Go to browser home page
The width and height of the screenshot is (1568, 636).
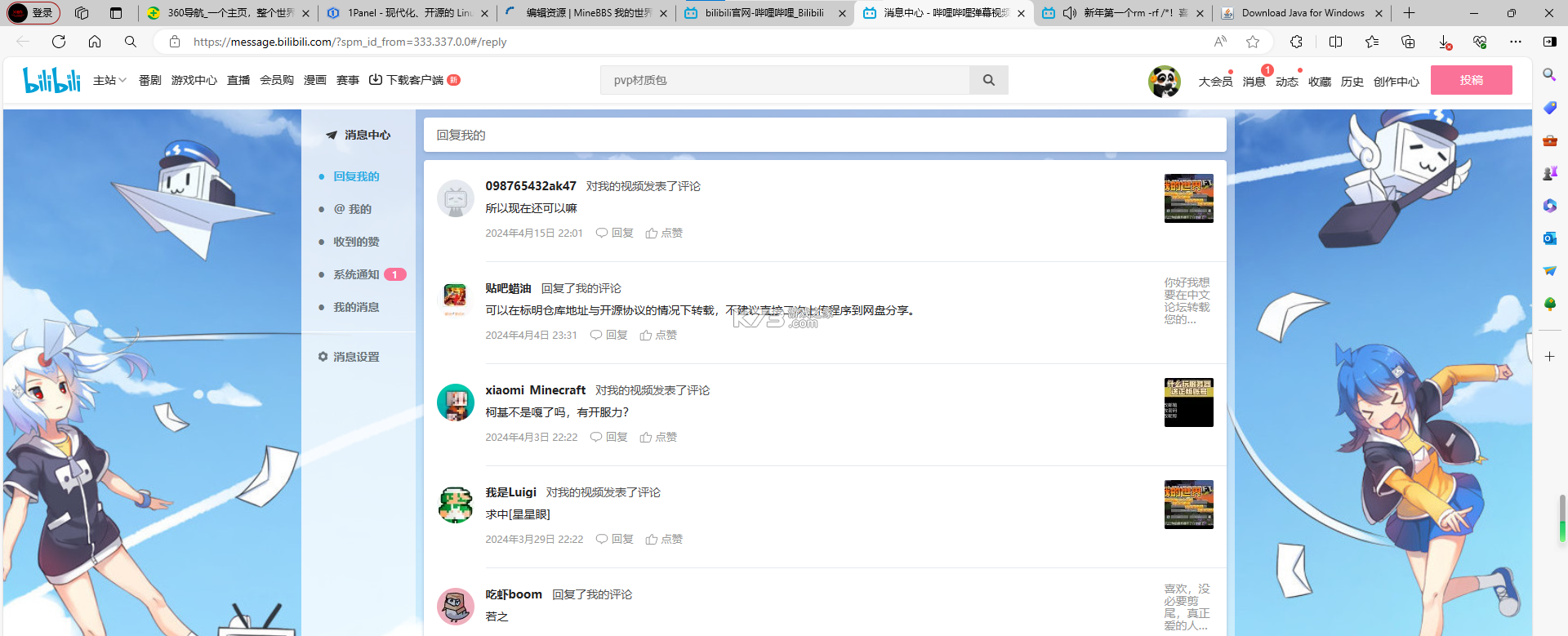[x=95, y=42]
